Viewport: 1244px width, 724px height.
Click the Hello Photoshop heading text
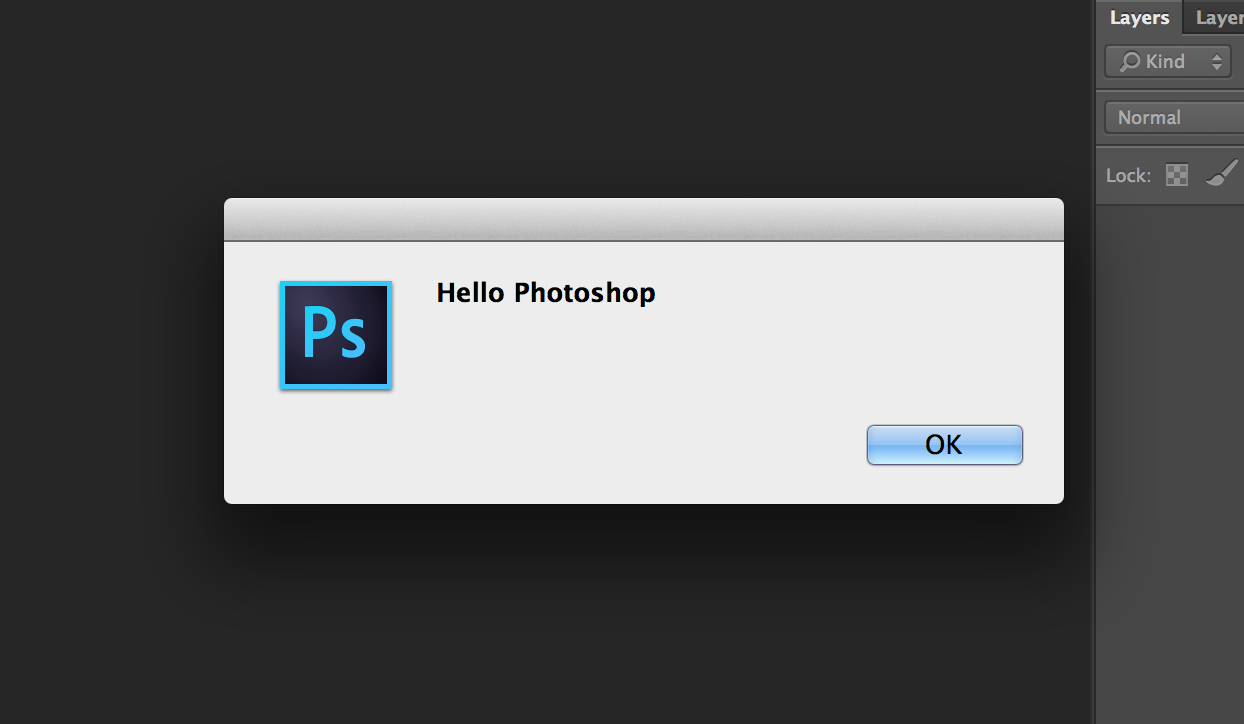545,292
